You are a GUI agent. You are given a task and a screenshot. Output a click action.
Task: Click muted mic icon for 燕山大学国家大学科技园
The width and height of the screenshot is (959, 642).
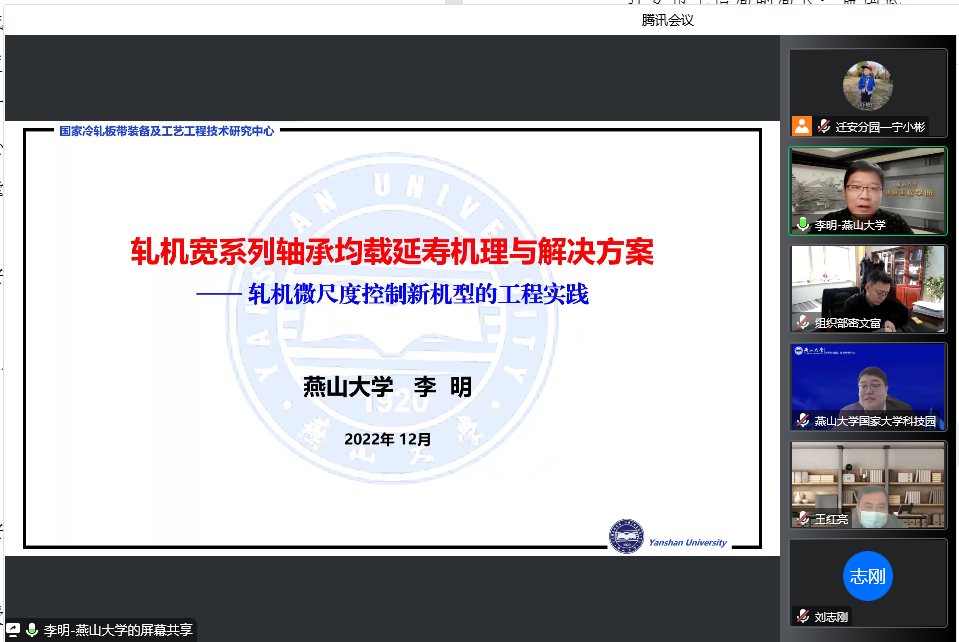pos(802,420)
